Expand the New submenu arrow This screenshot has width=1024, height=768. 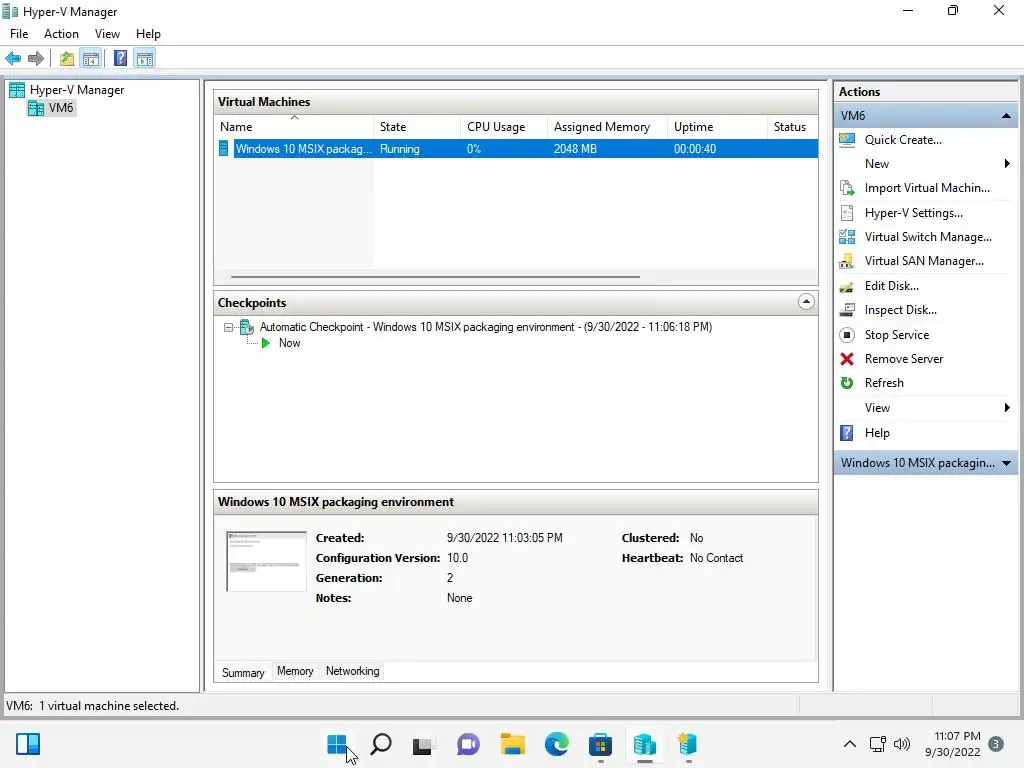tap(1007, 164)
